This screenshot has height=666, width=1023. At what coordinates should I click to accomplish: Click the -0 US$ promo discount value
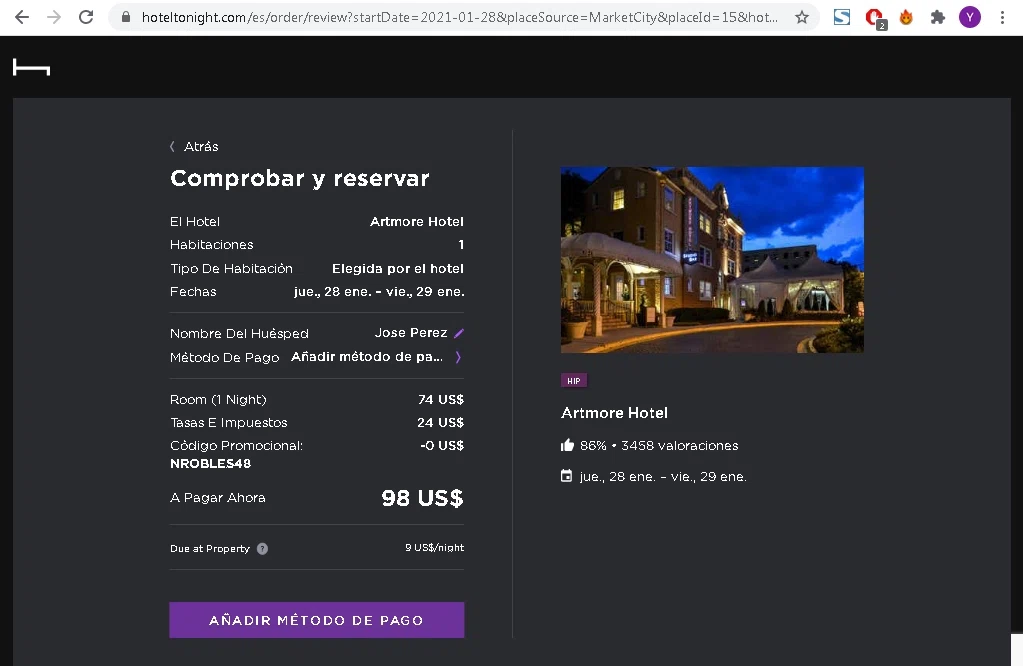pos(442,446)
